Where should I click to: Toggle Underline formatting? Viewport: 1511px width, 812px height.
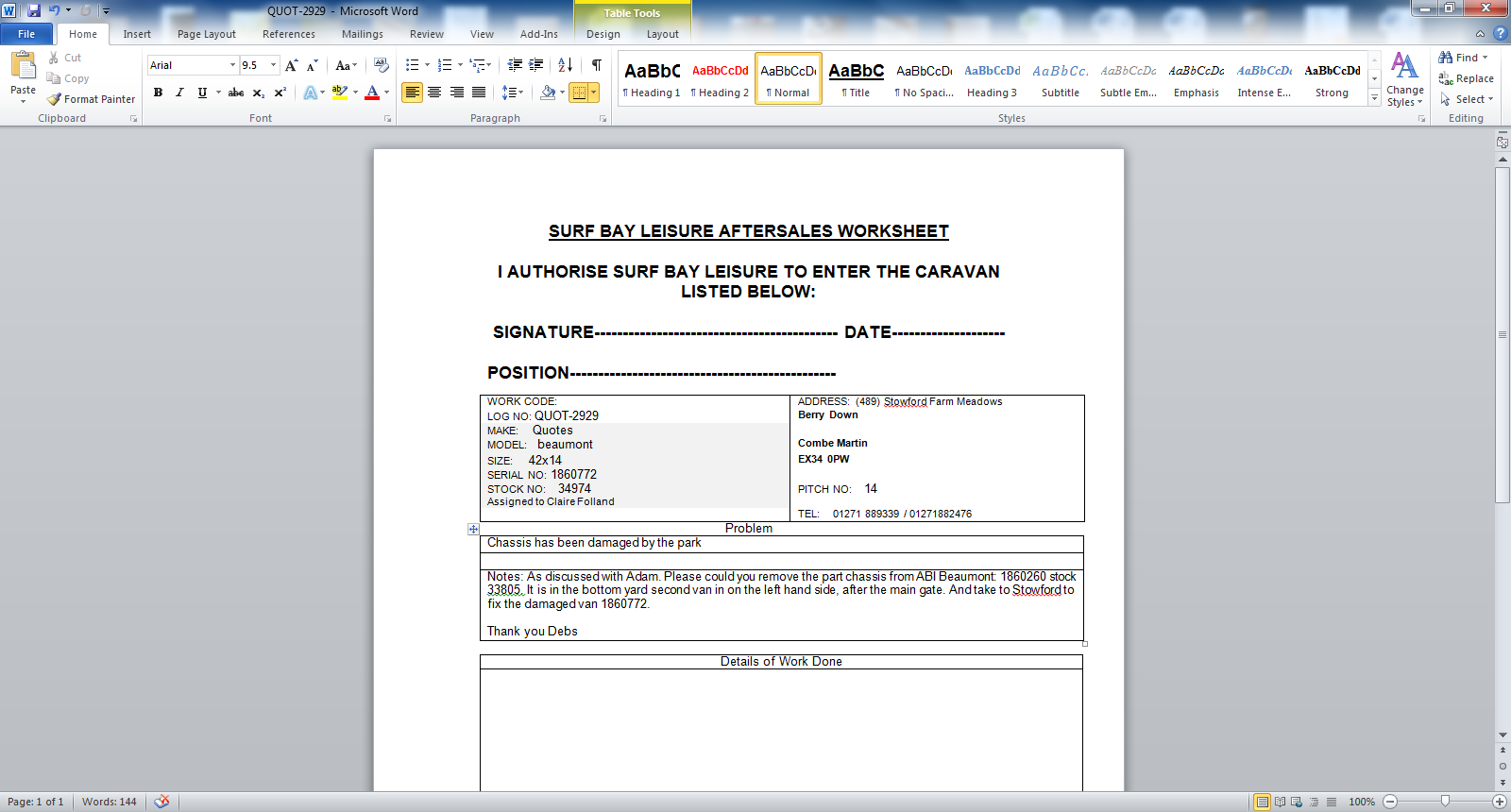[202, 93]
